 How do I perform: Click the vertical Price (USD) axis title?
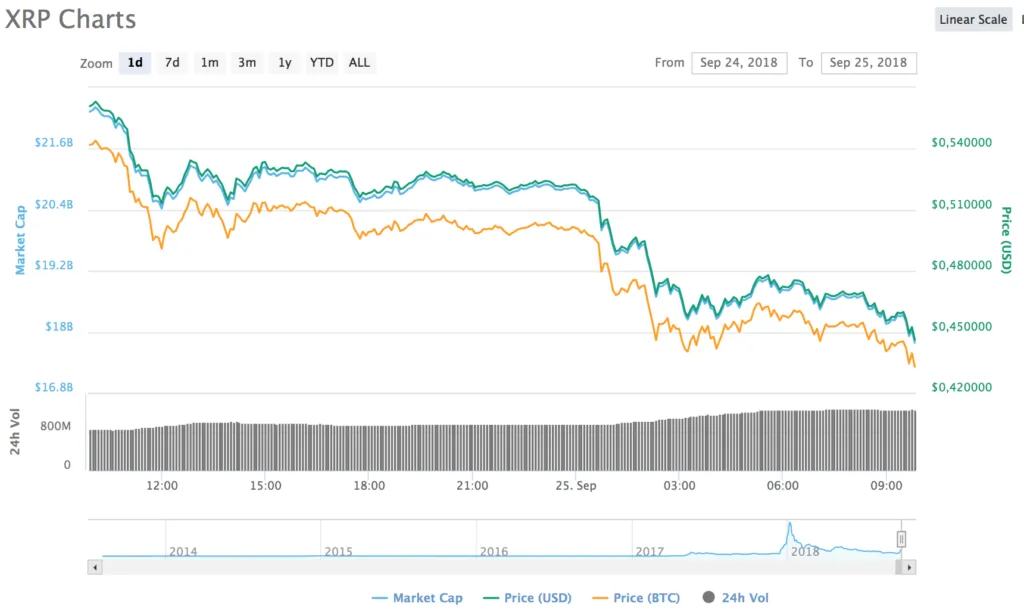click(1006, 240)
